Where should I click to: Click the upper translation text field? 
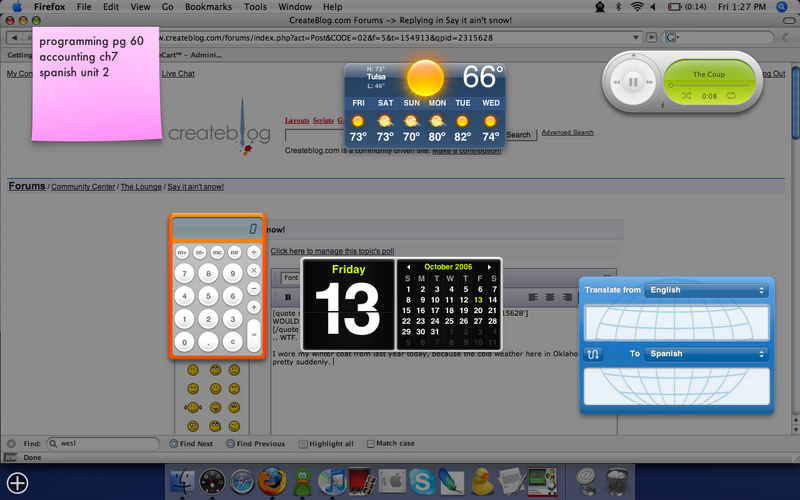(677, 322)
